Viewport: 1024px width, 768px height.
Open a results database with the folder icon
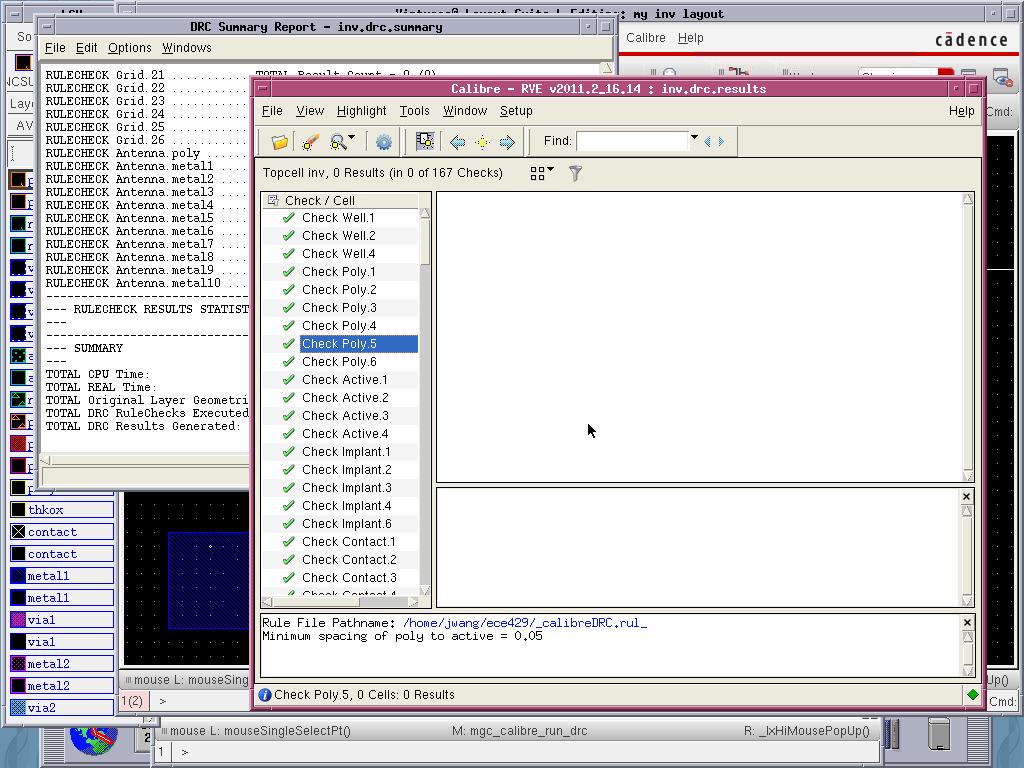point(280,142)
